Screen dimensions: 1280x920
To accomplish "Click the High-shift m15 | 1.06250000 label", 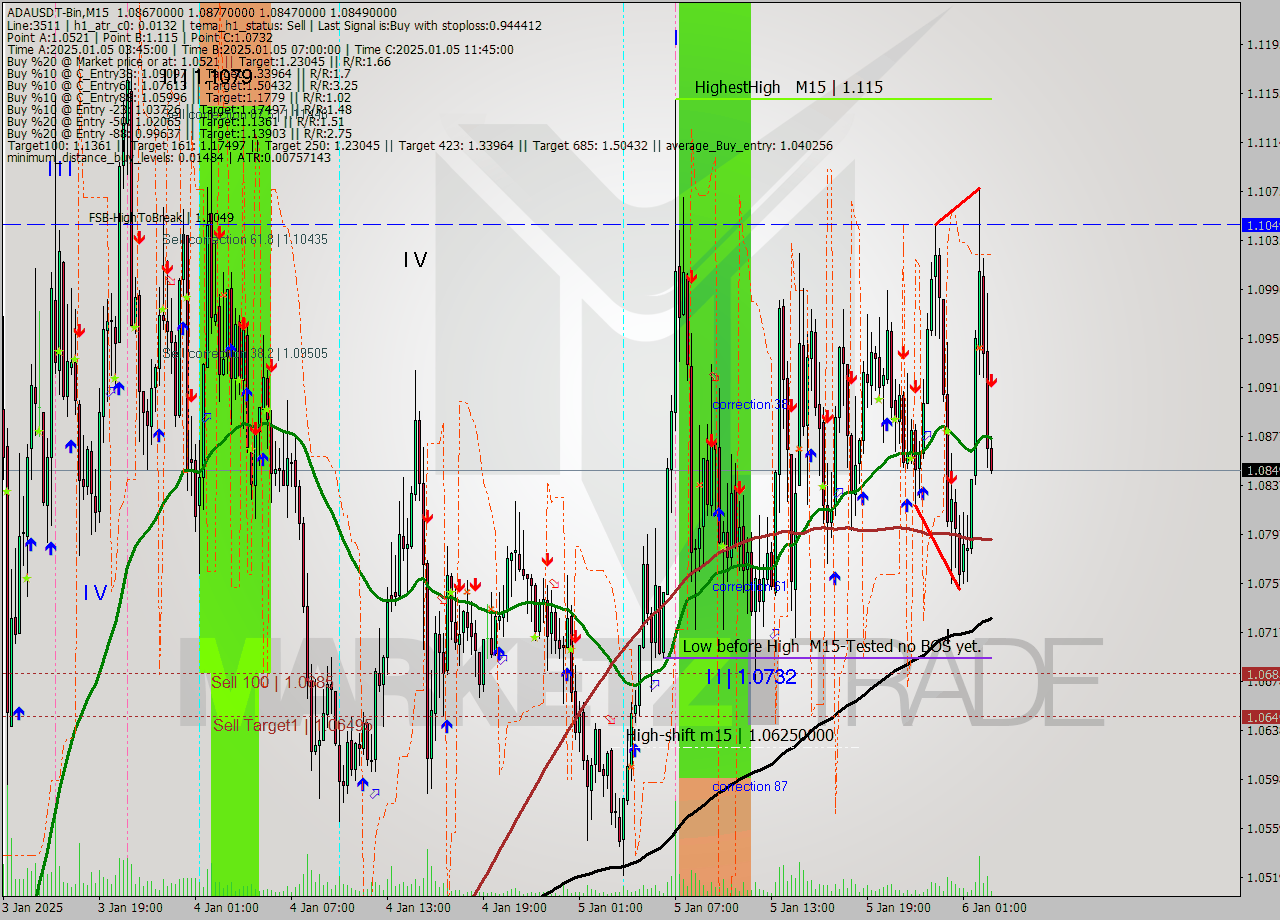I will coord(730,735).
